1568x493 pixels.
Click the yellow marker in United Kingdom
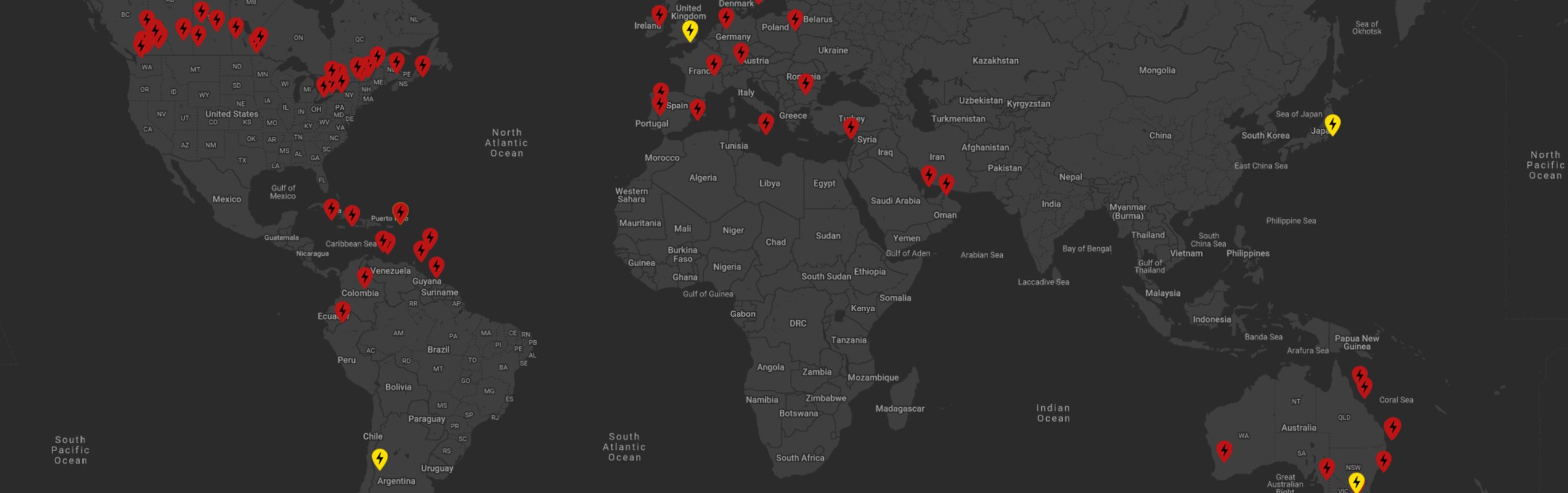click(x=690, y=30)
